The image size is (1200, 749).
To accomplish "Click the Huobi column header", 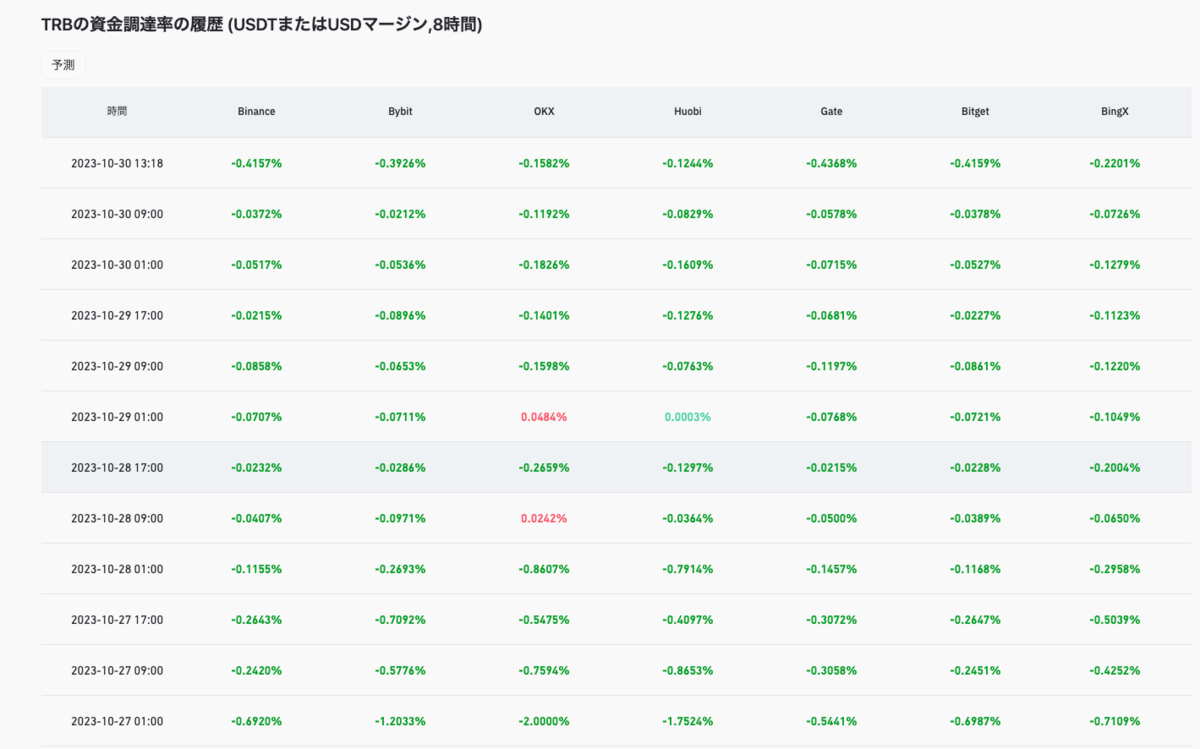I will tap(688, 112).
